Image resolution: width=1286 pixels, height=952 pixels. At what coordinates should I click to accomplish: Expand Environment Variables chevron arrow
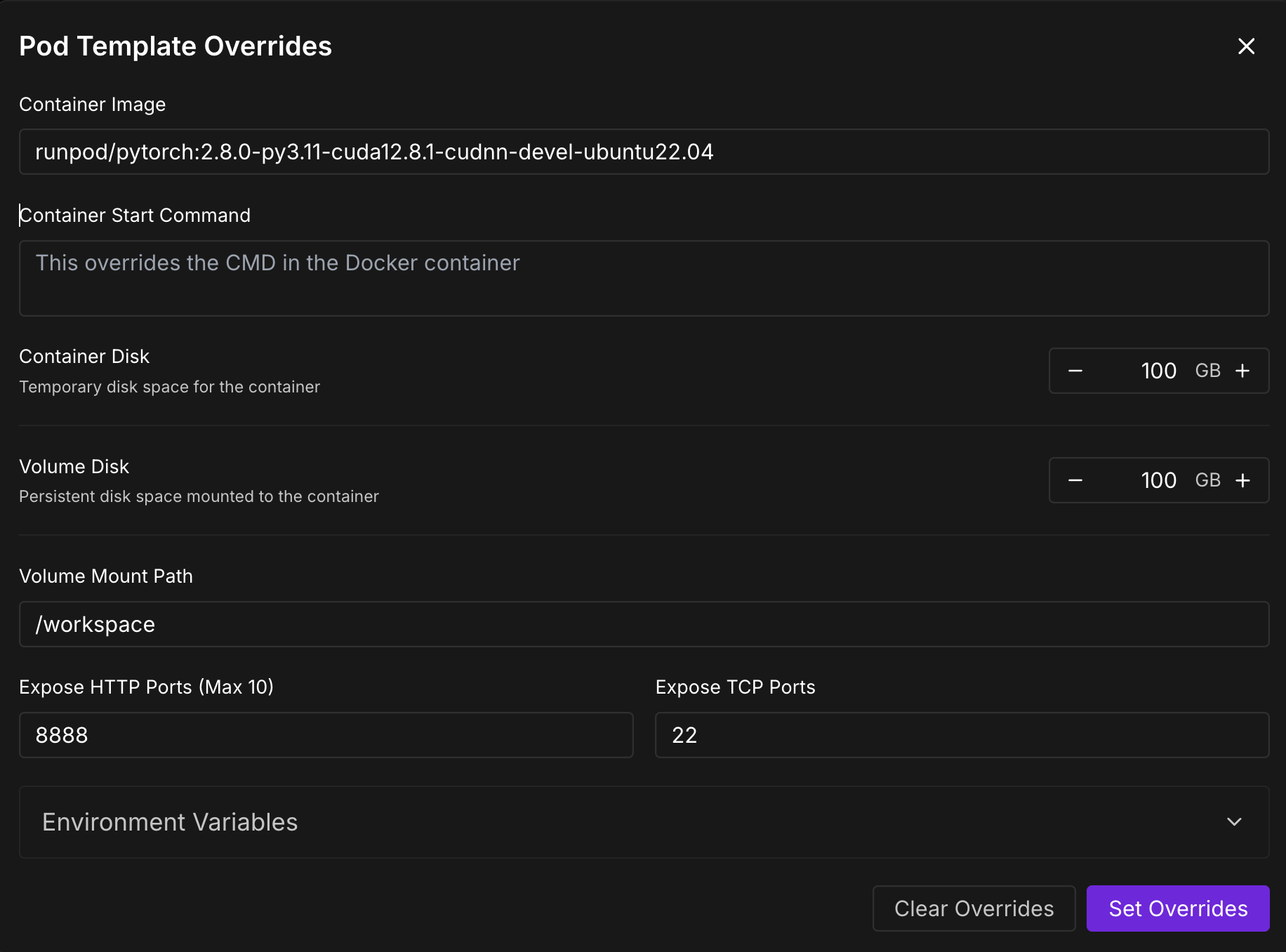pos(1234,821)
